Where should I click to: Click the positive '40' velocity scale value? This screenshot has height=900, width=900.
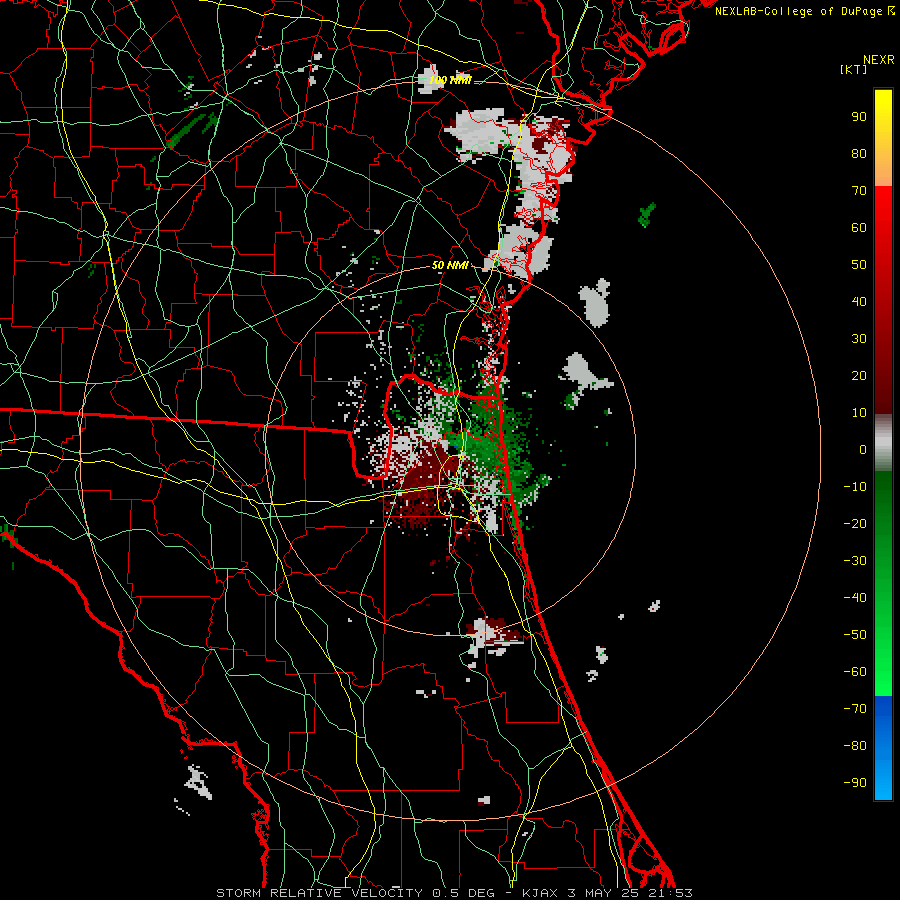859,302
